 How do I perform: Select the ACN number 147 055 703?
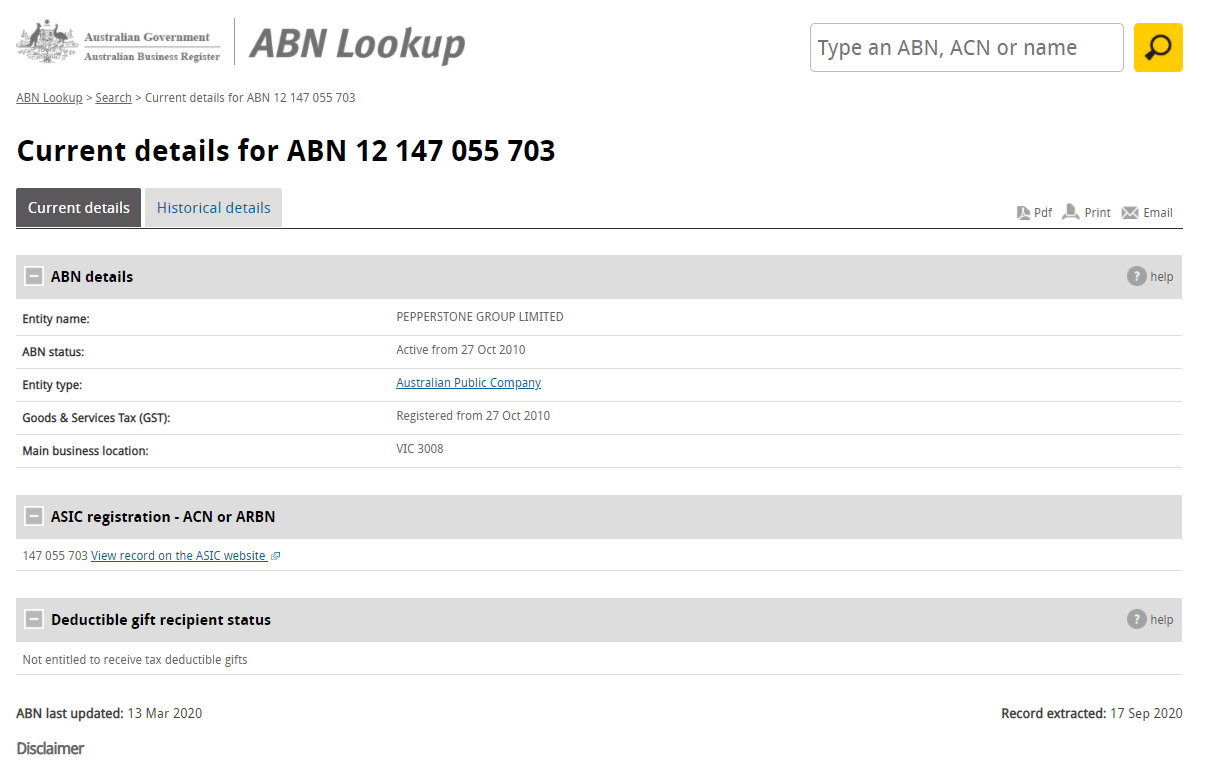click(55, 556)
